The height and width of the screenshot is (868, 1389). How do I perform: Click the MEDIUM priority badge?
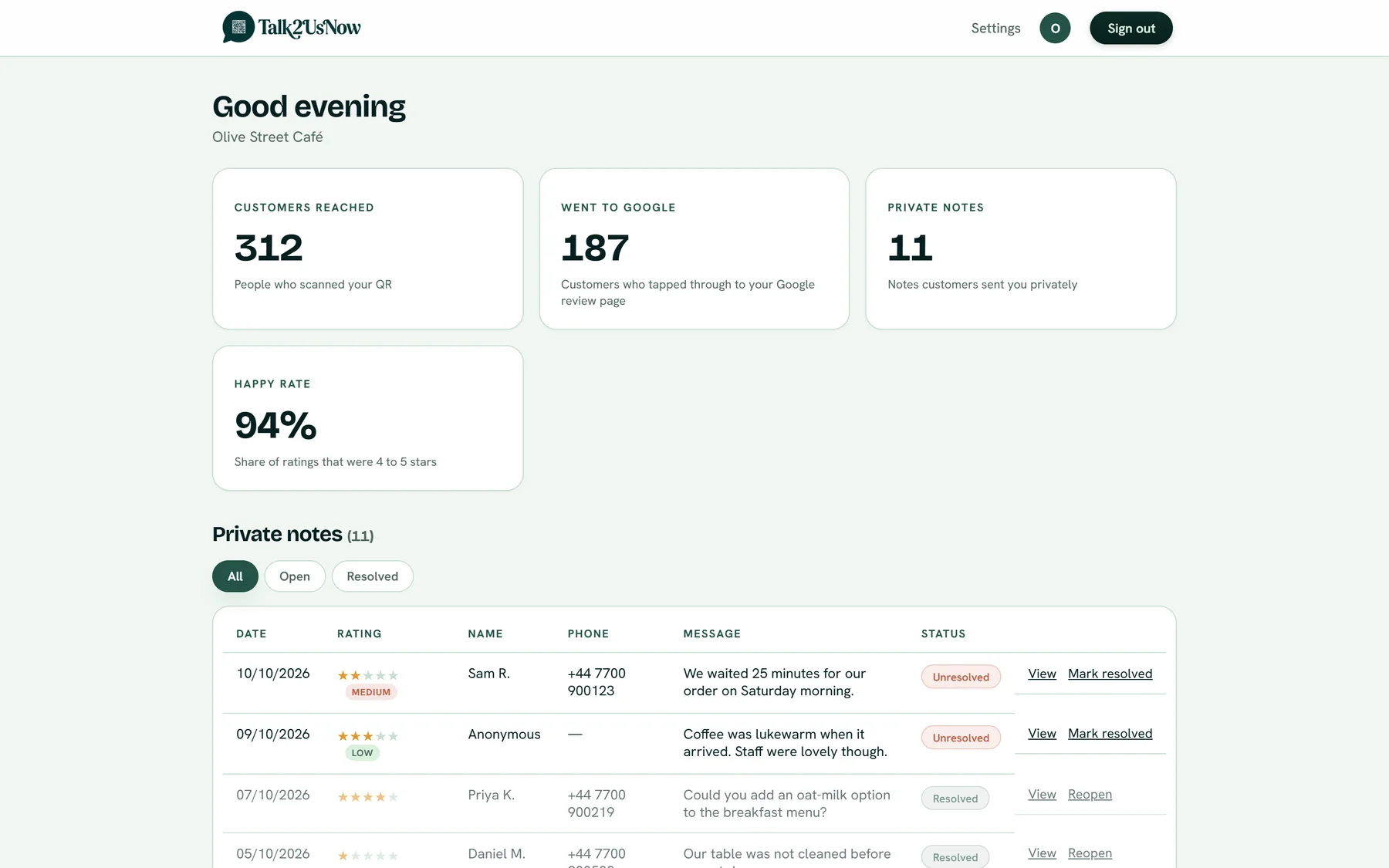[x=371, y=692]
